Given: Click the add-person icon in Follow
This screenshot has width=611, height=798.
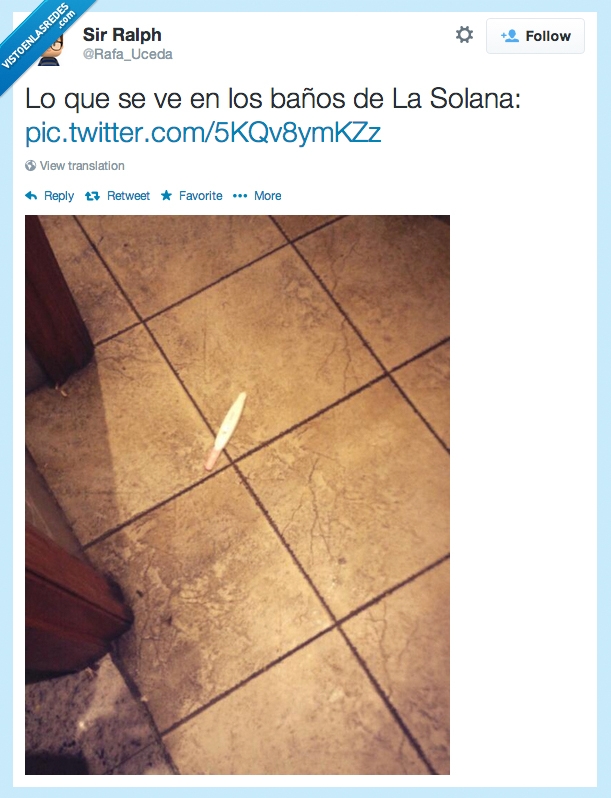Looking at the screenshot, I should [509, 36].
